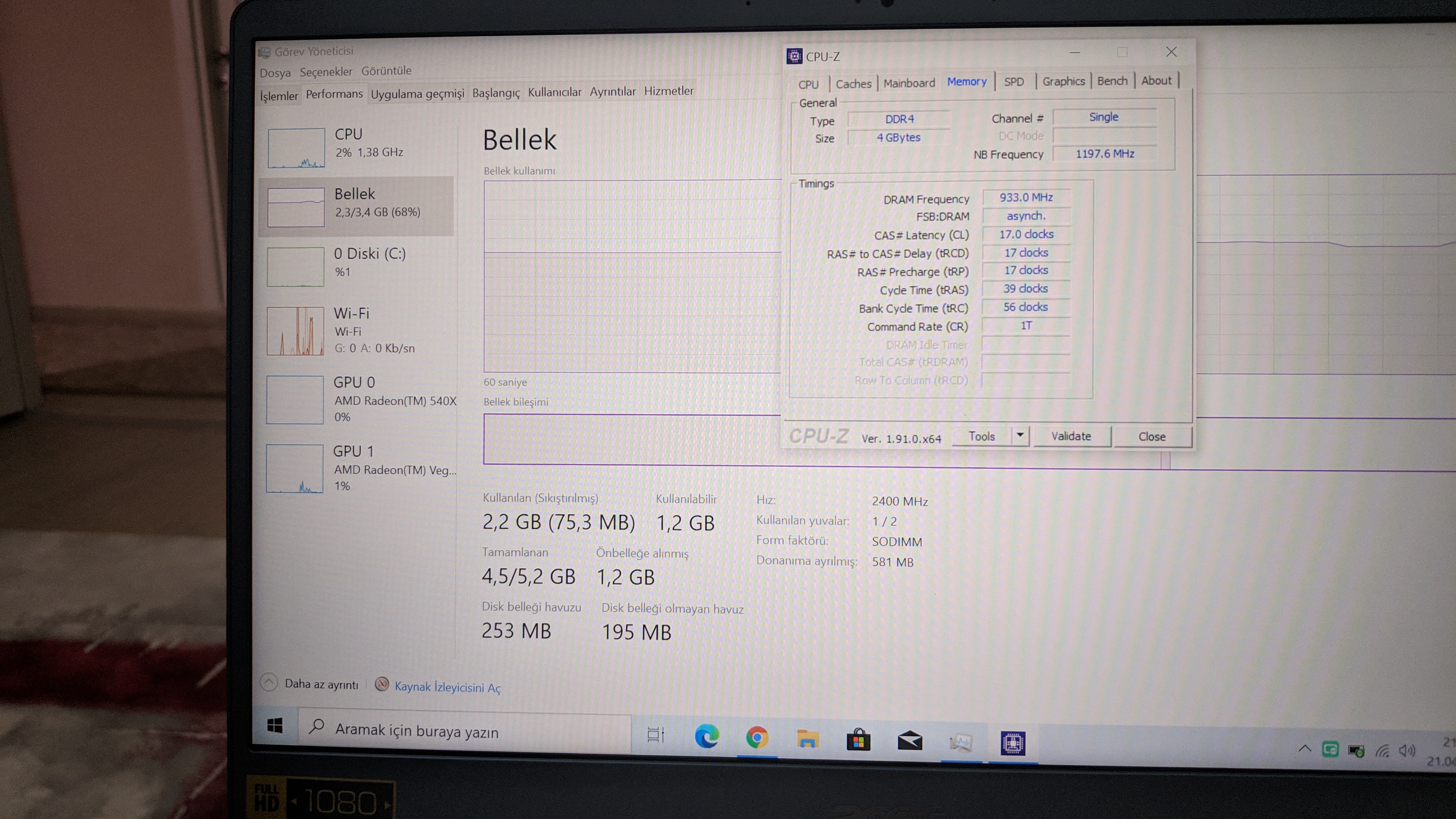Switch to Hizmetler tab
The width and height of the screenshot is (1456, 819).
tap(669, 91)
